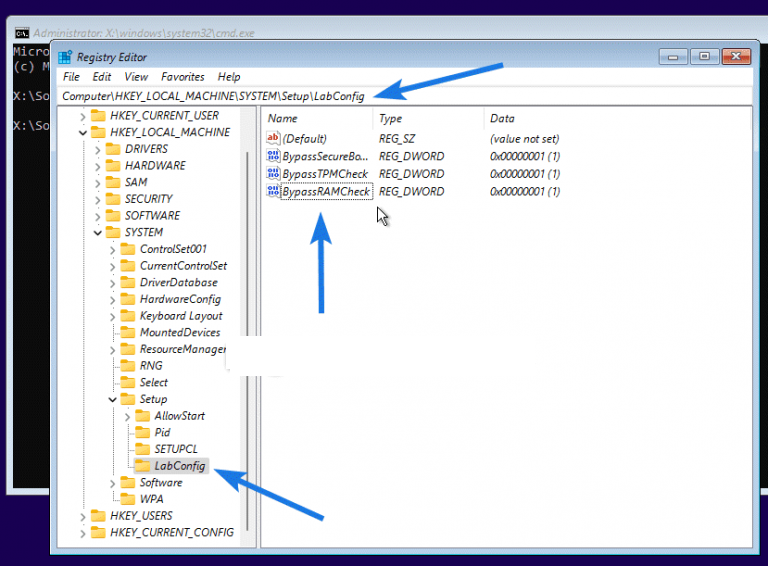Click the BypassRAMCheck DWORD value icon

pyautogui.click(x=273, y=191)
